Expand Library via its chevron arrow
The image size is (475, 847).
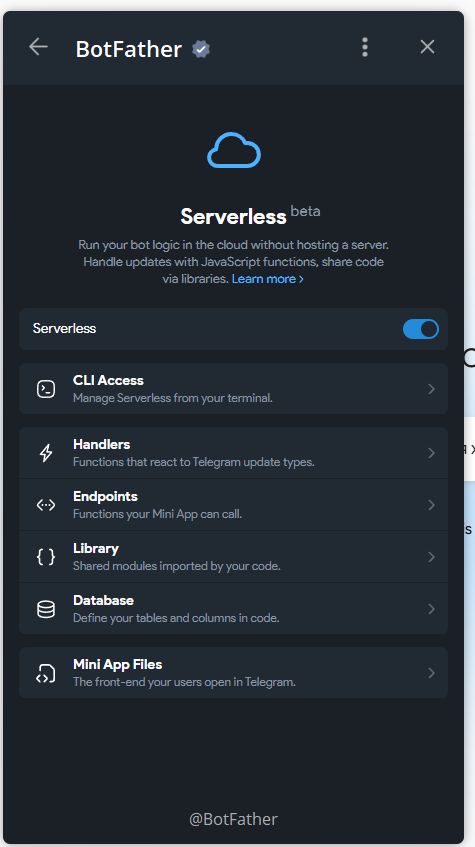431,556
